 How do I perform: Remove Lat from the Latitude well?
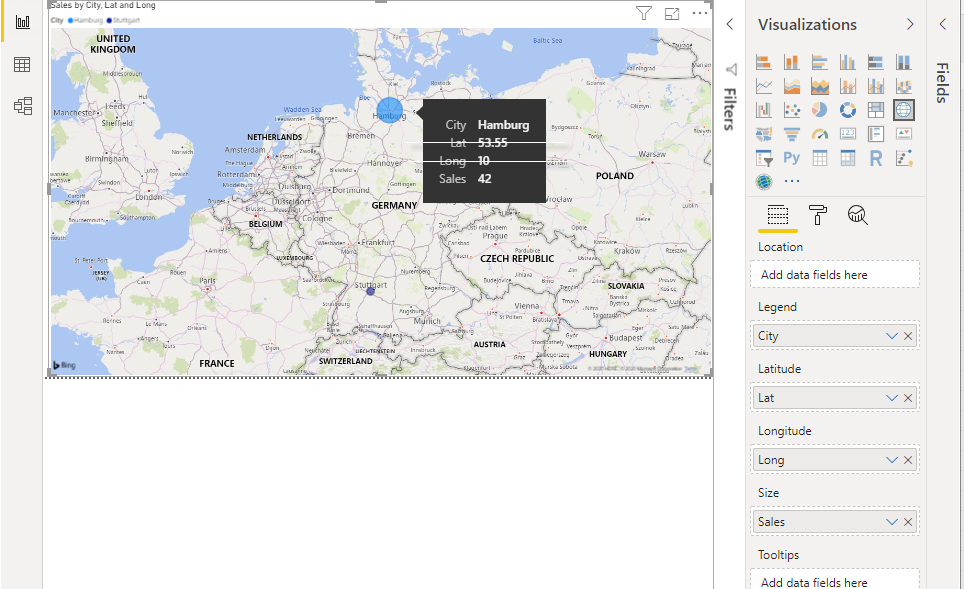(x=908, y=398)
